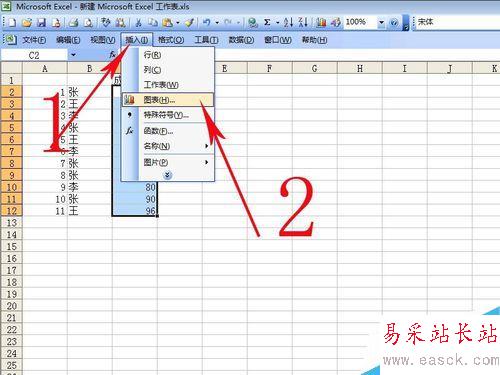Click the Name Box showing C2
This screenshot has width=500, height=375.
click(34, 55)
